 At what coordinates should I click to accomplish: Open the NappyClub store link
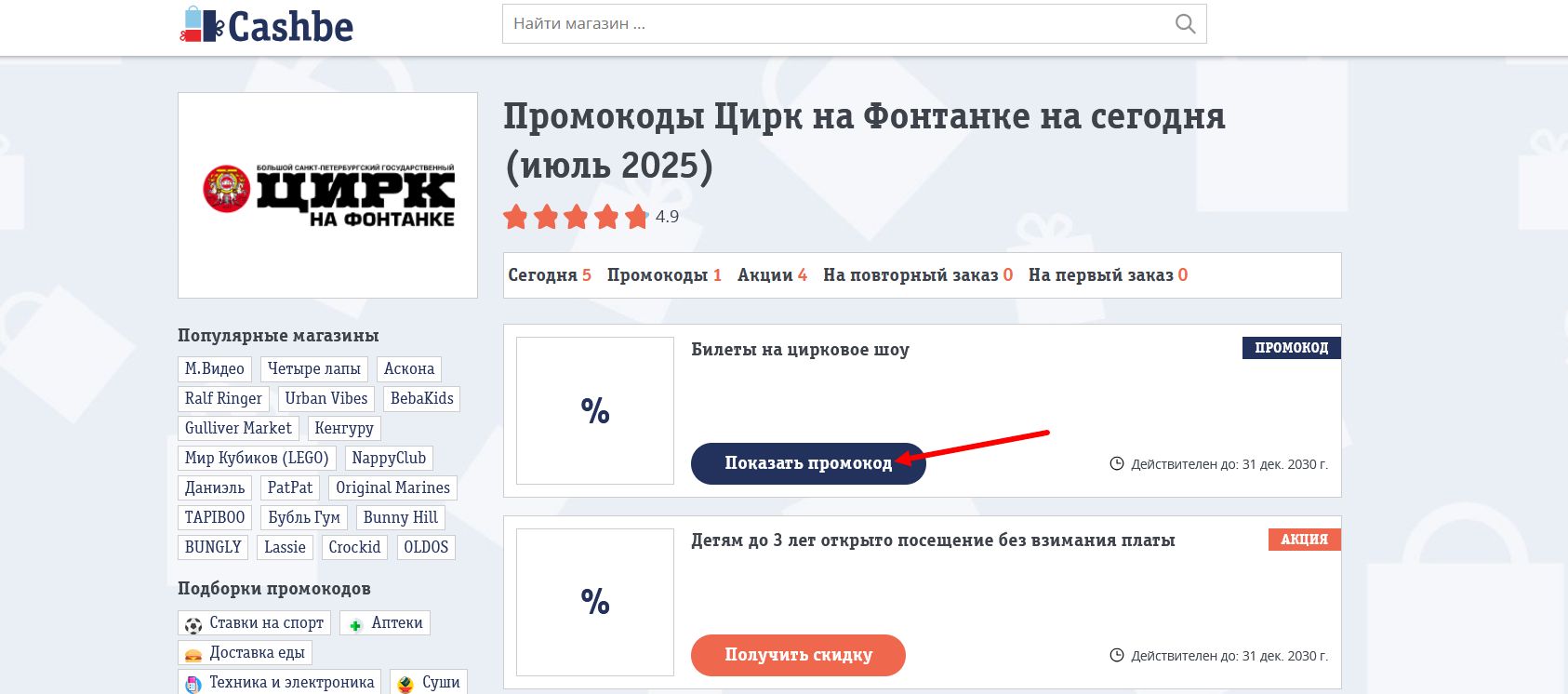pos(389,459)
